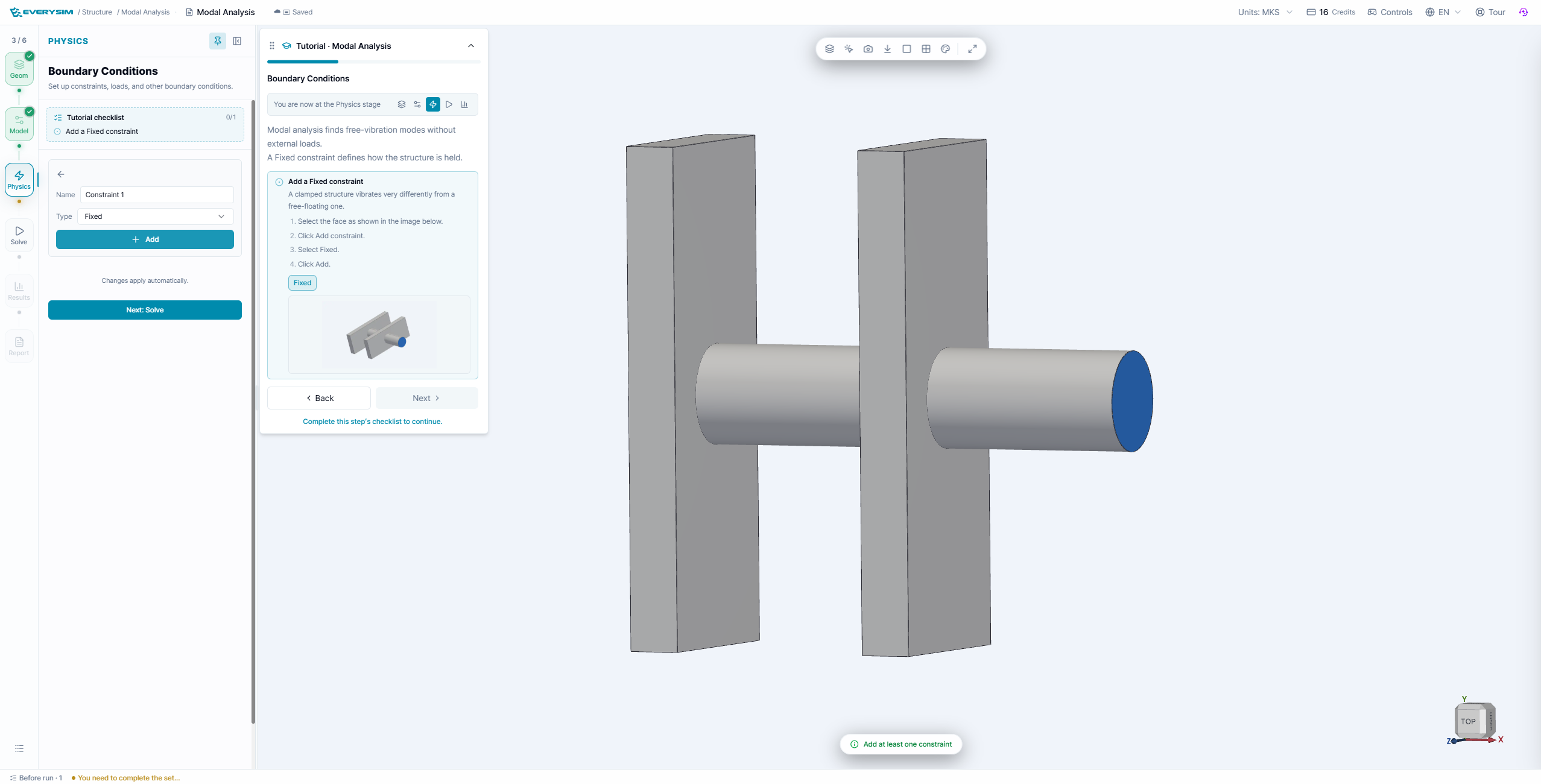Viewport: 1541px width, 784px height.
Task: Open the Report stage in sidebar
Action: [19, 346]
